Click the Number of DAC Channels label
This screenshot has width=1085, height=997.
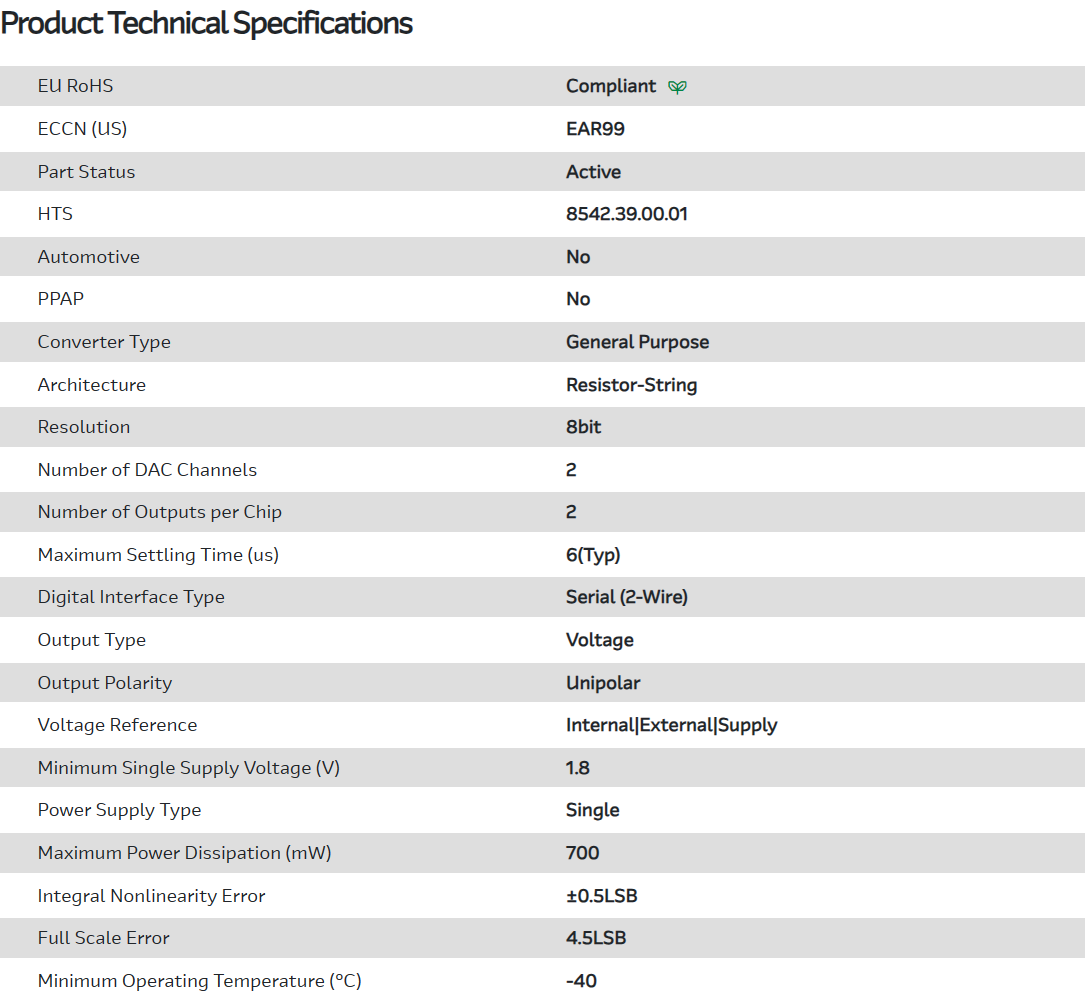147,470
